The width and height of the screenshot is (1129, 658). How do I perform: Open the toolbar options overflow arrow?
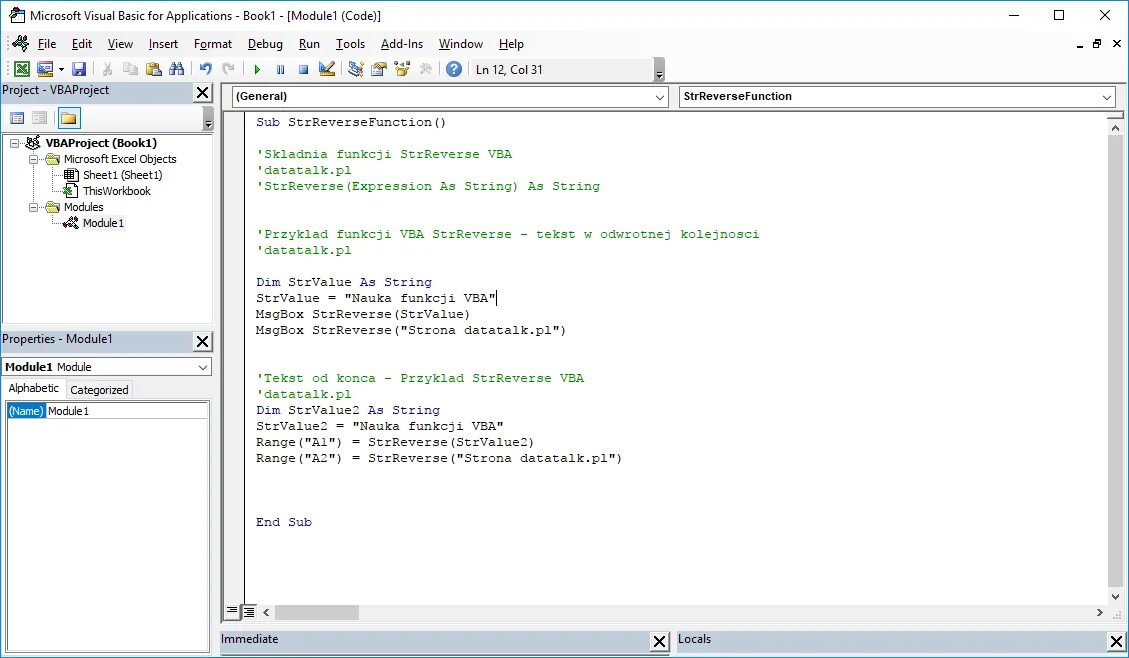pyautogui.click(x=660, y=71)
